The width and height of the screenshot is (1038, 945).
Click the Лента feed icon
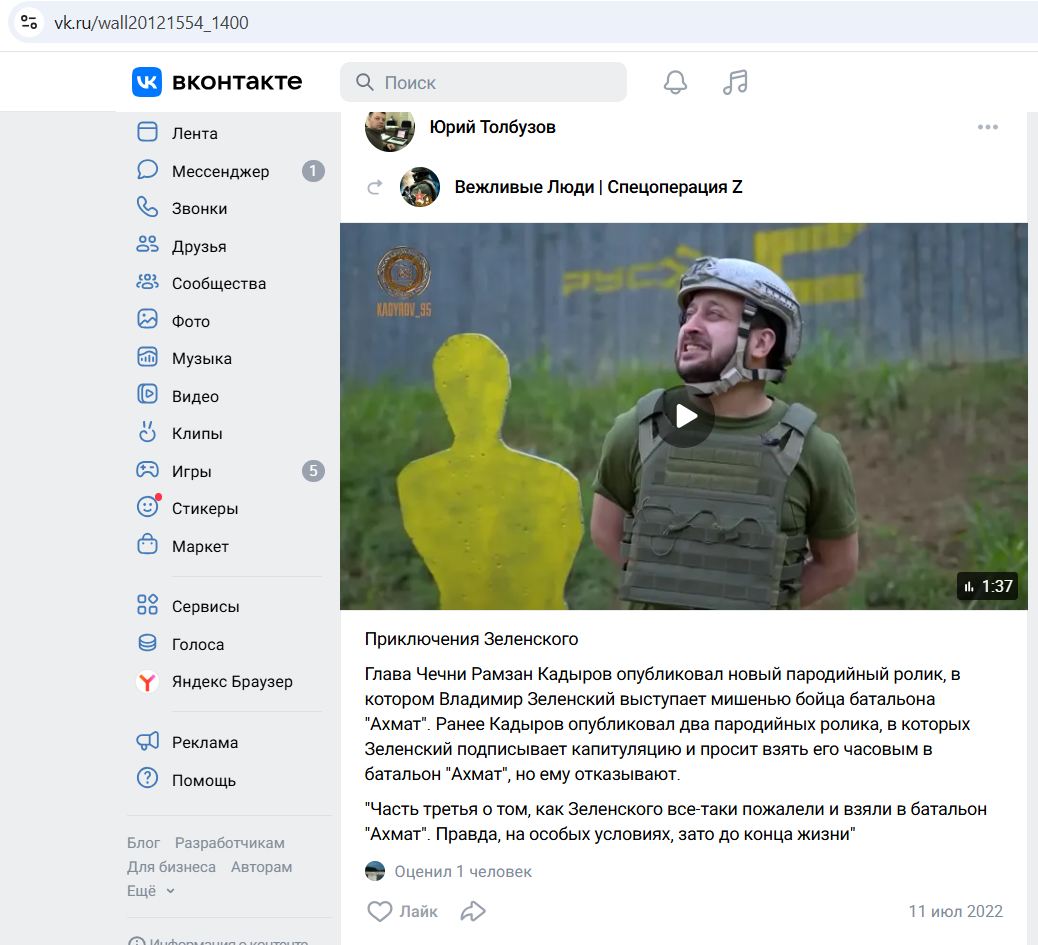pyautogui.click(x=147, y=132)
